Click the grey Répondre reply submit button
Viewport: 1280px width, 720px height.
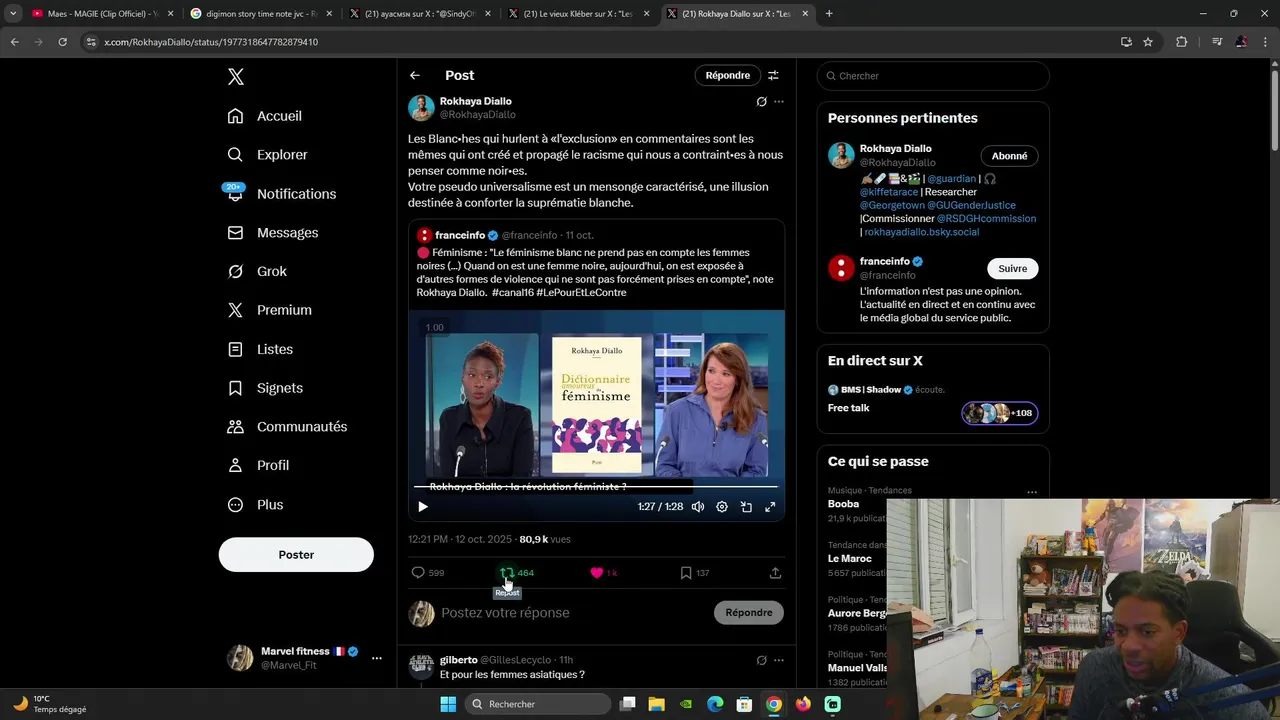coord(749,613)
